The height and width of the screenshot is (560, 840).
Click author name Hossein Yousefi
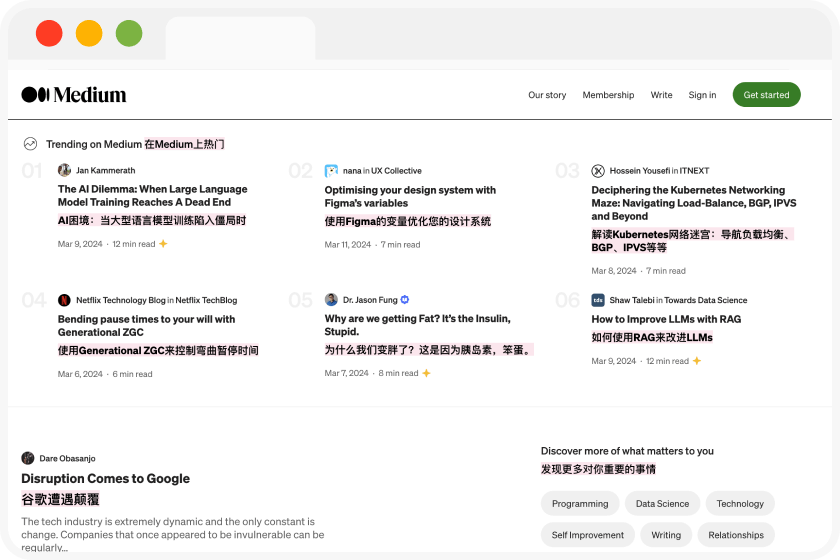(640, 171)
